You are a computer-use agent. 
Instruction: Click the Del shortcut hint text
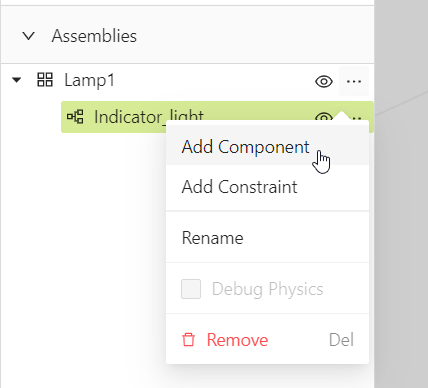point(341,340)
